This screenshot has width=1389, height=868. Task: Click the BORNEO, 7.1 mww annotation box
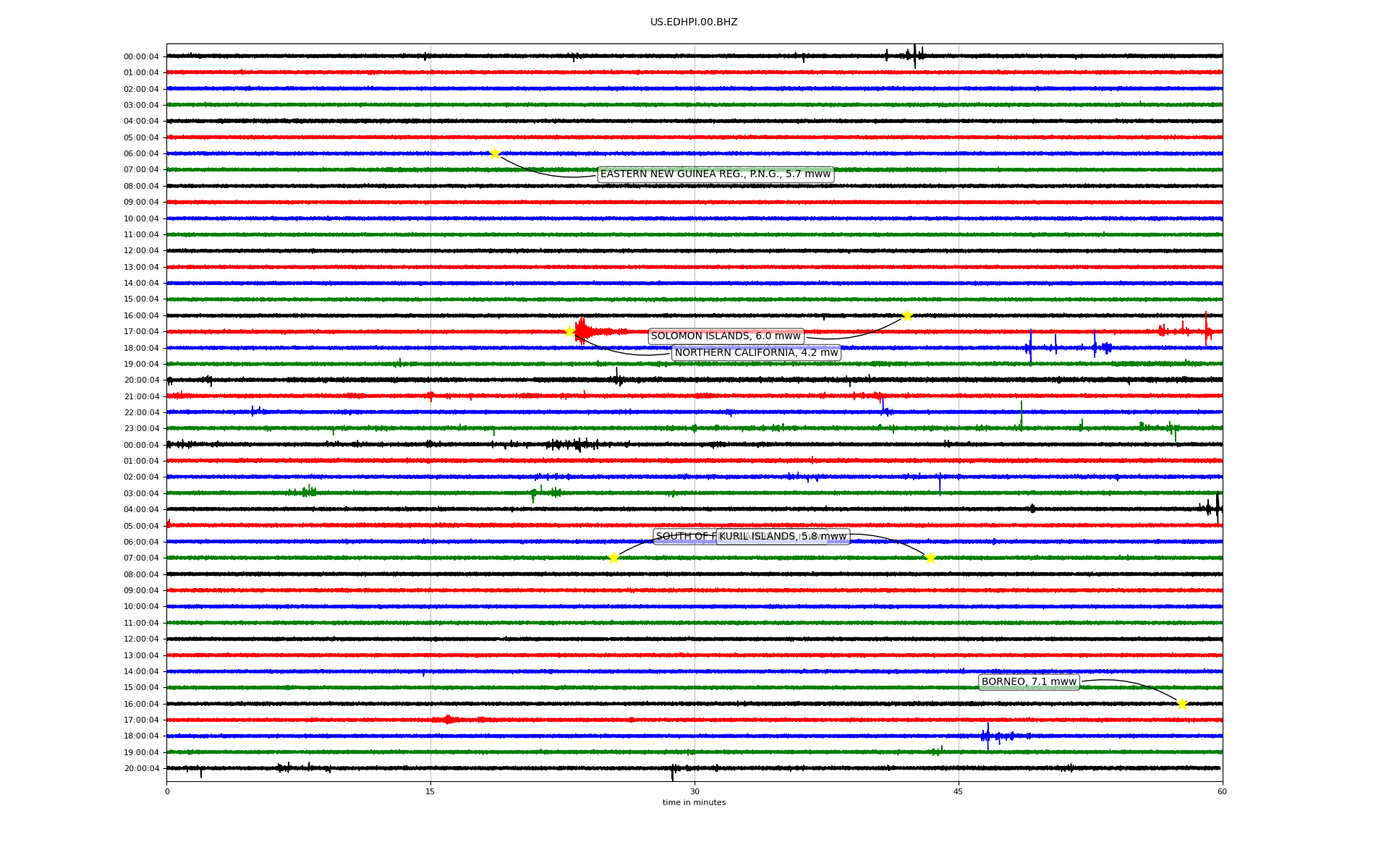pos(1029,682)
